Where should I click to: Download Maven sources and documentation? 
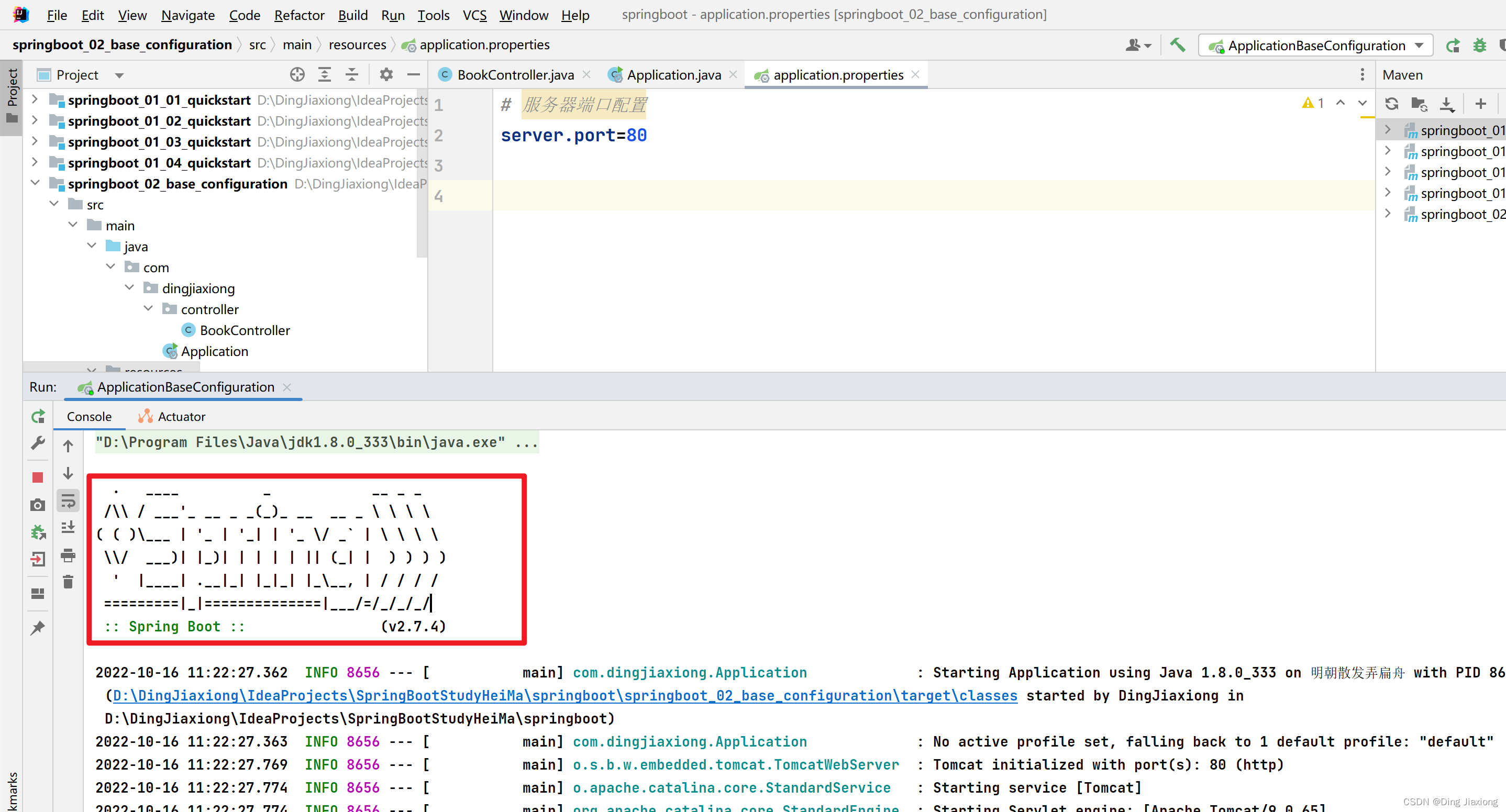point(1447,104)
